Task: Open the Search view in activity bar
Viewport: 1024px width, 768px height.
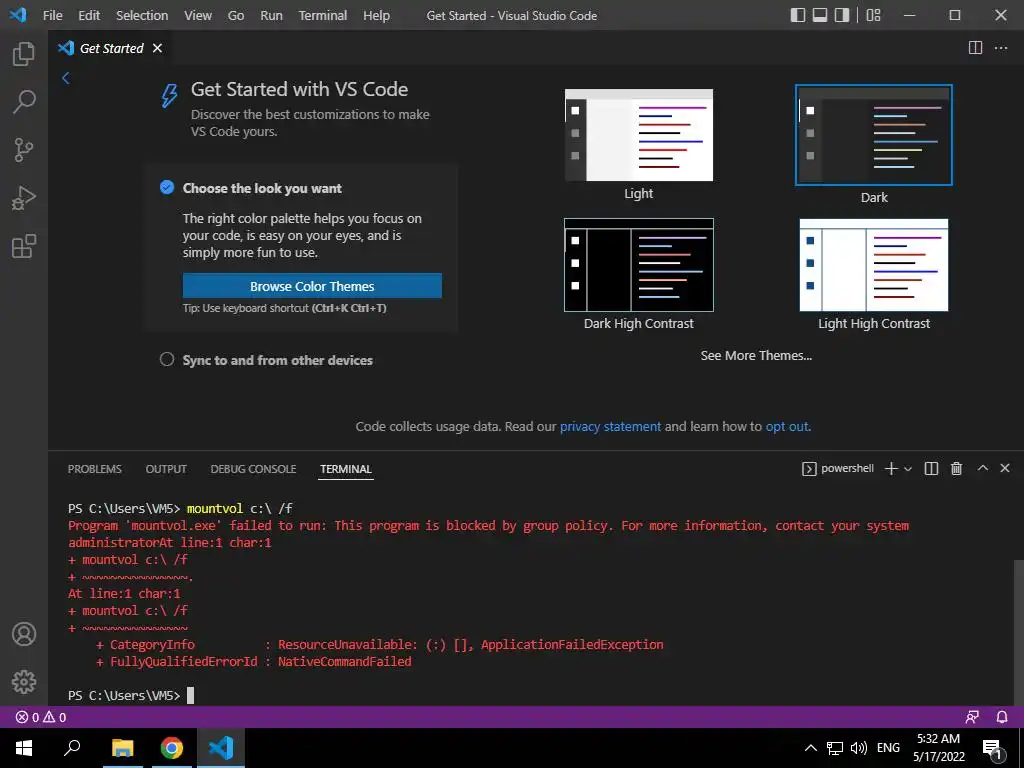Action: [24, 102]
